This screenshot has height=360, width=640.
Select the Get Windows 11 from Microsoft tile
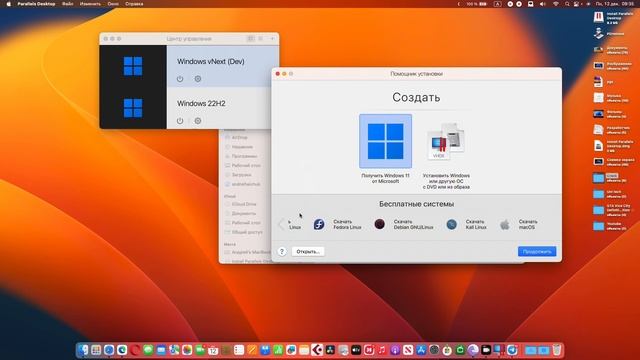385,141
